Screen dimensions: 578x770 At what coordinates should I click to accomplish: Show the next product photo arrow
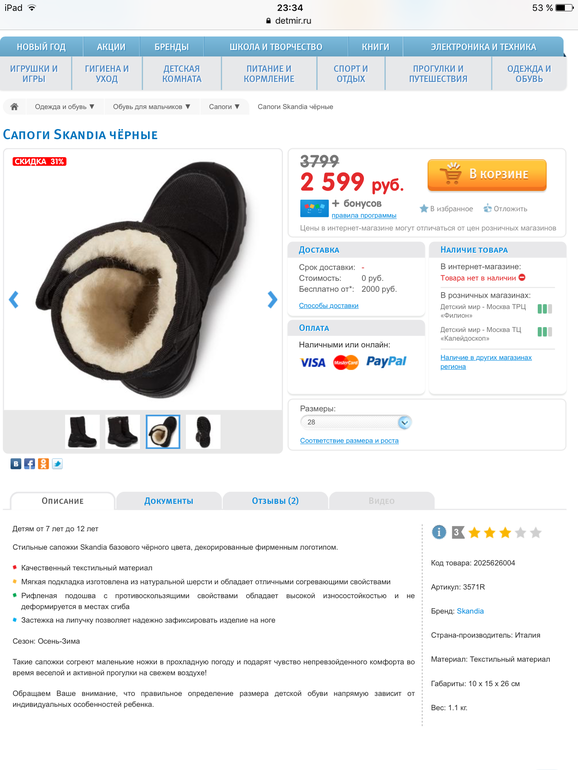[x=272, y=300]
